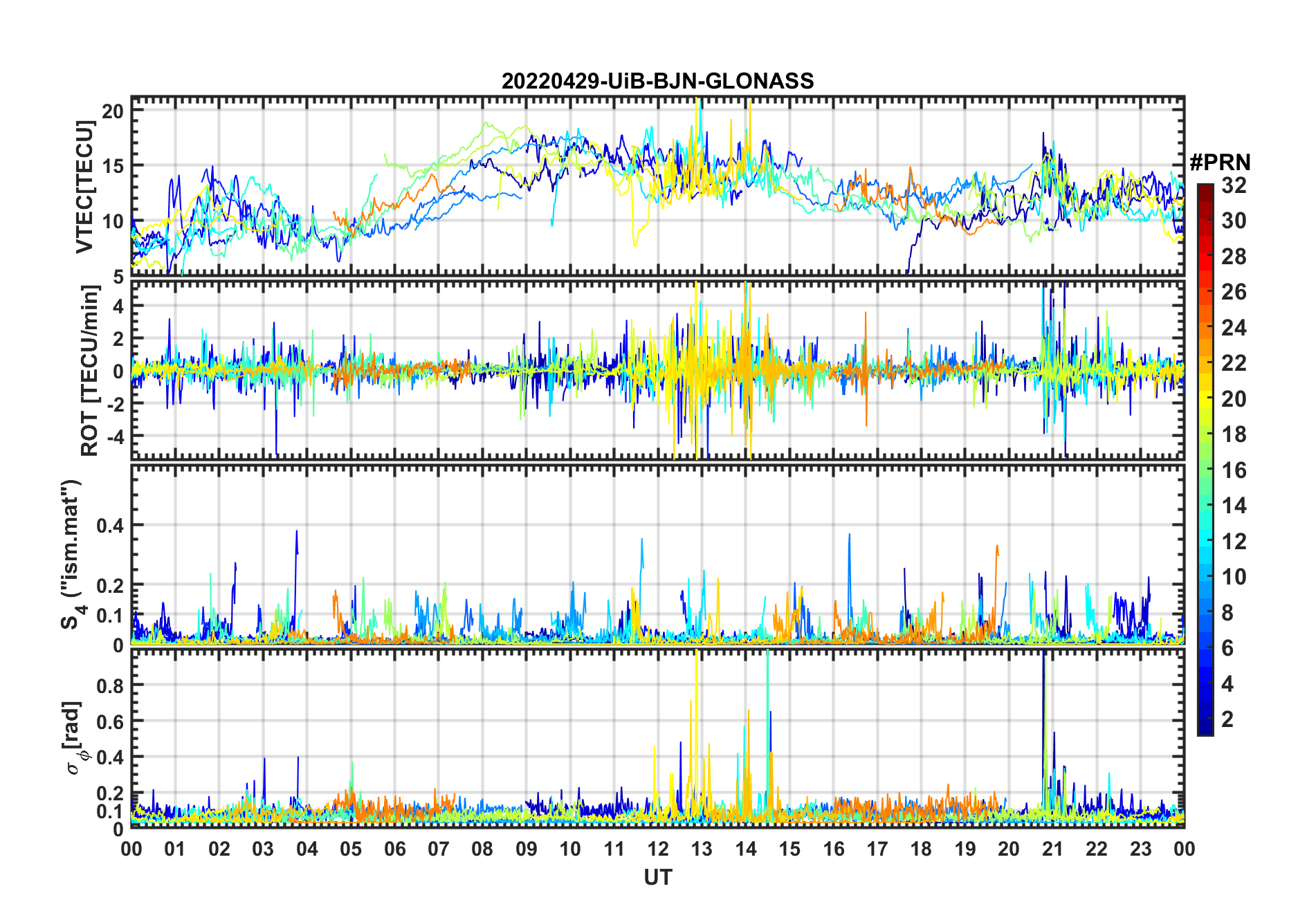This screenshot has width=1316, height=920.
Task: Click the "0.1" tick on the S4 axis
Action: [110, 615]
